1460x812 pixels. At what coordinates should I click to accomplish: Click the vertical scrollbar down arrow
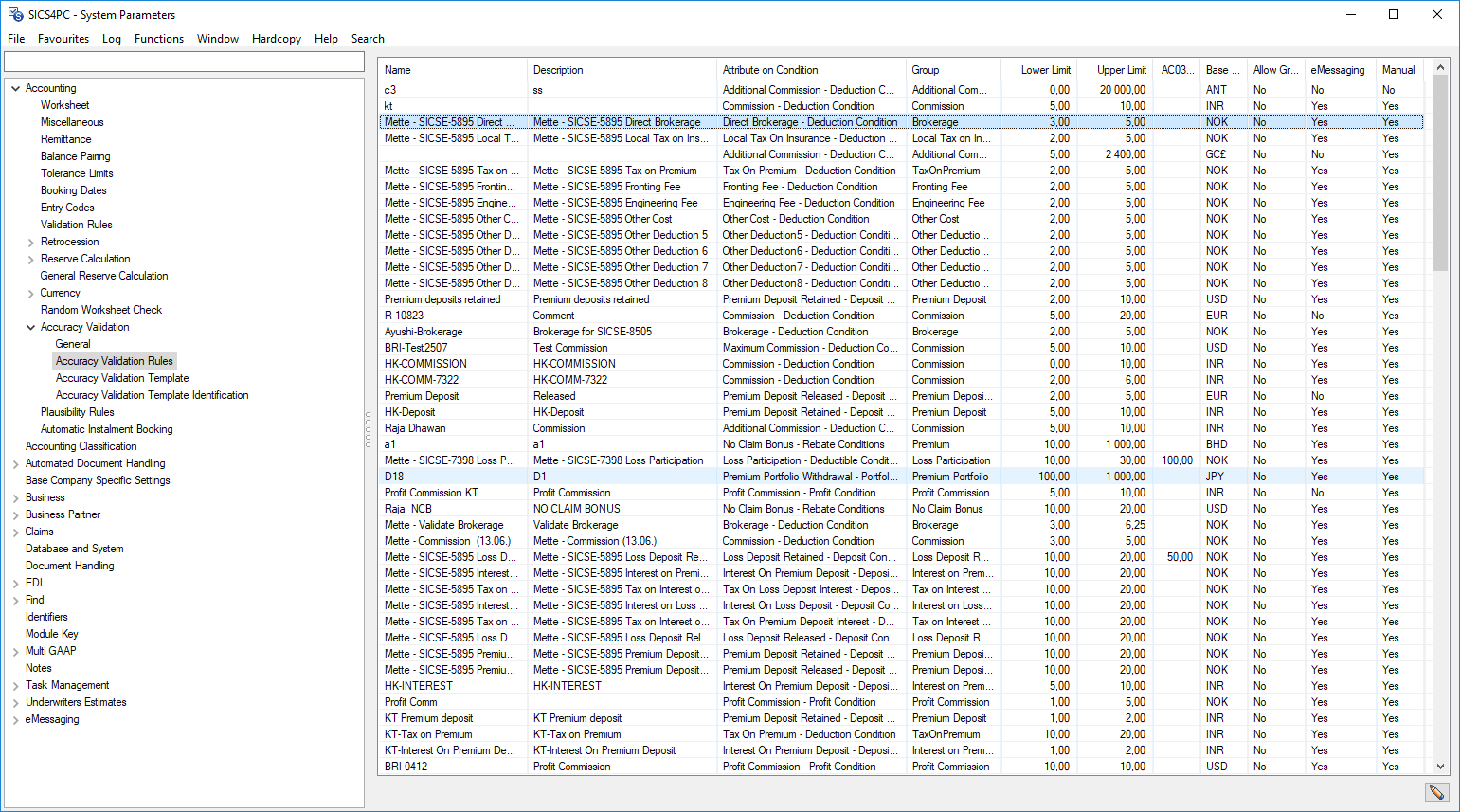(1441, 767)
